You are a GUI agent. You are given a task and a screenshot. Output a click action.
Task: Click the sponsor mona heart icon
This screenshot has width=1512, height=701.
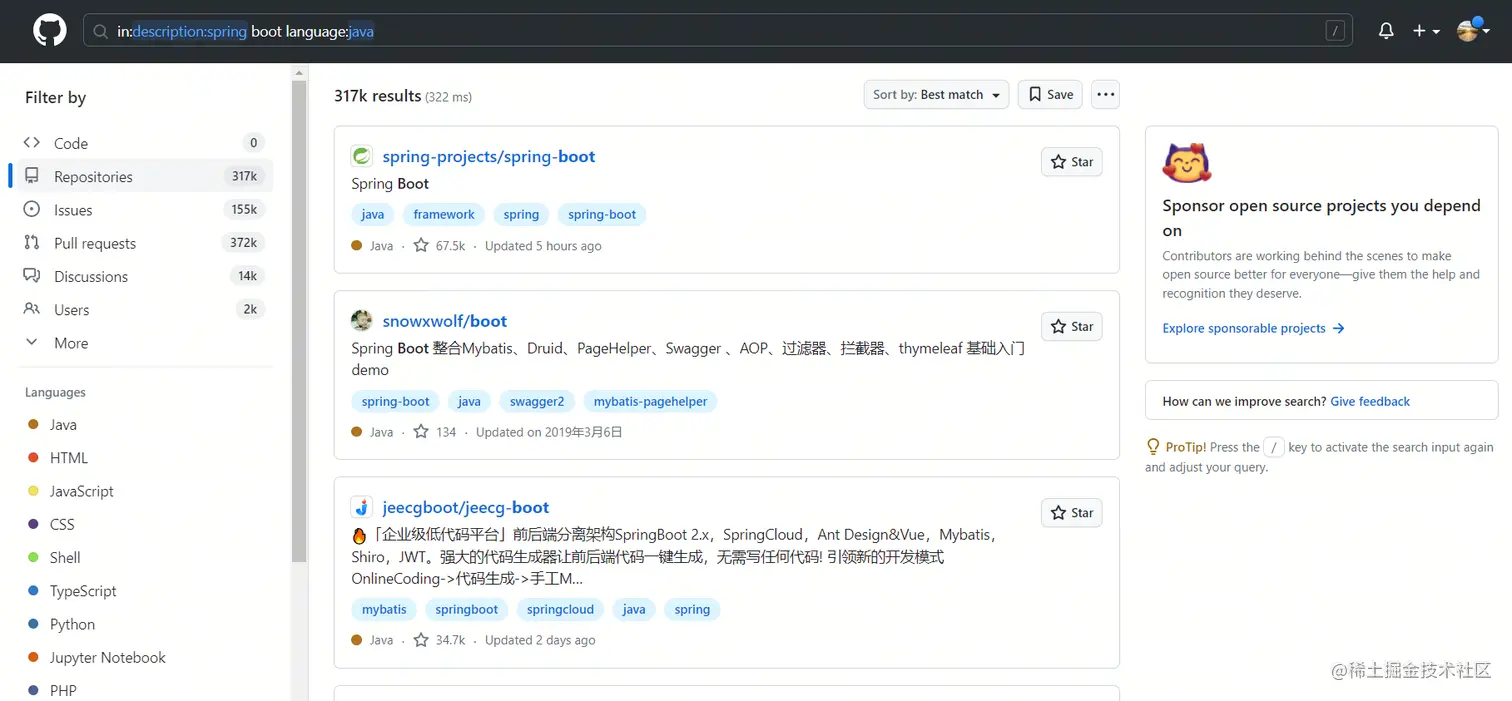1187,163
